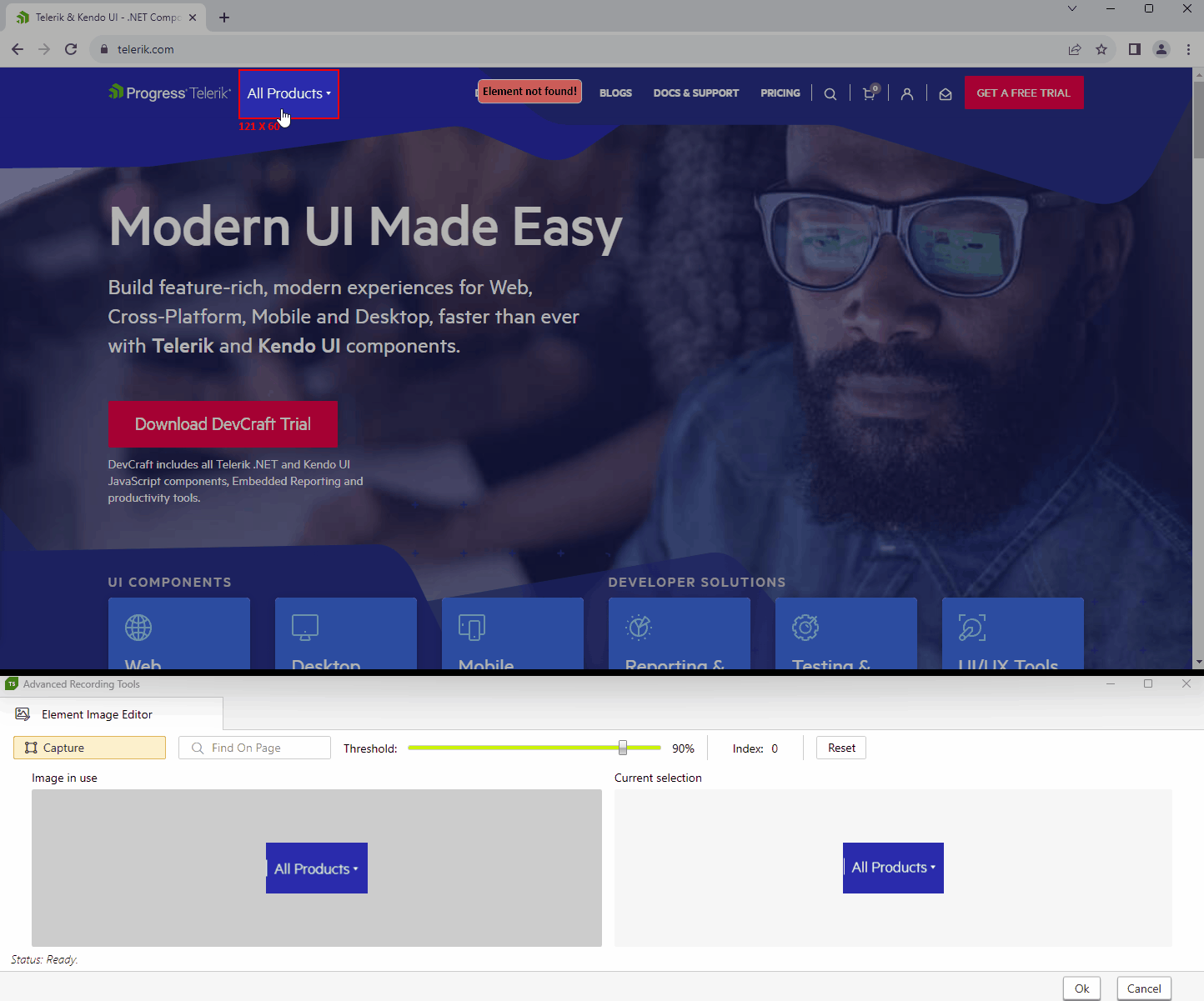Click the Current selection thumbnail
Viewport: 1204px width, 1001px height.
click(x=893, y=868)
